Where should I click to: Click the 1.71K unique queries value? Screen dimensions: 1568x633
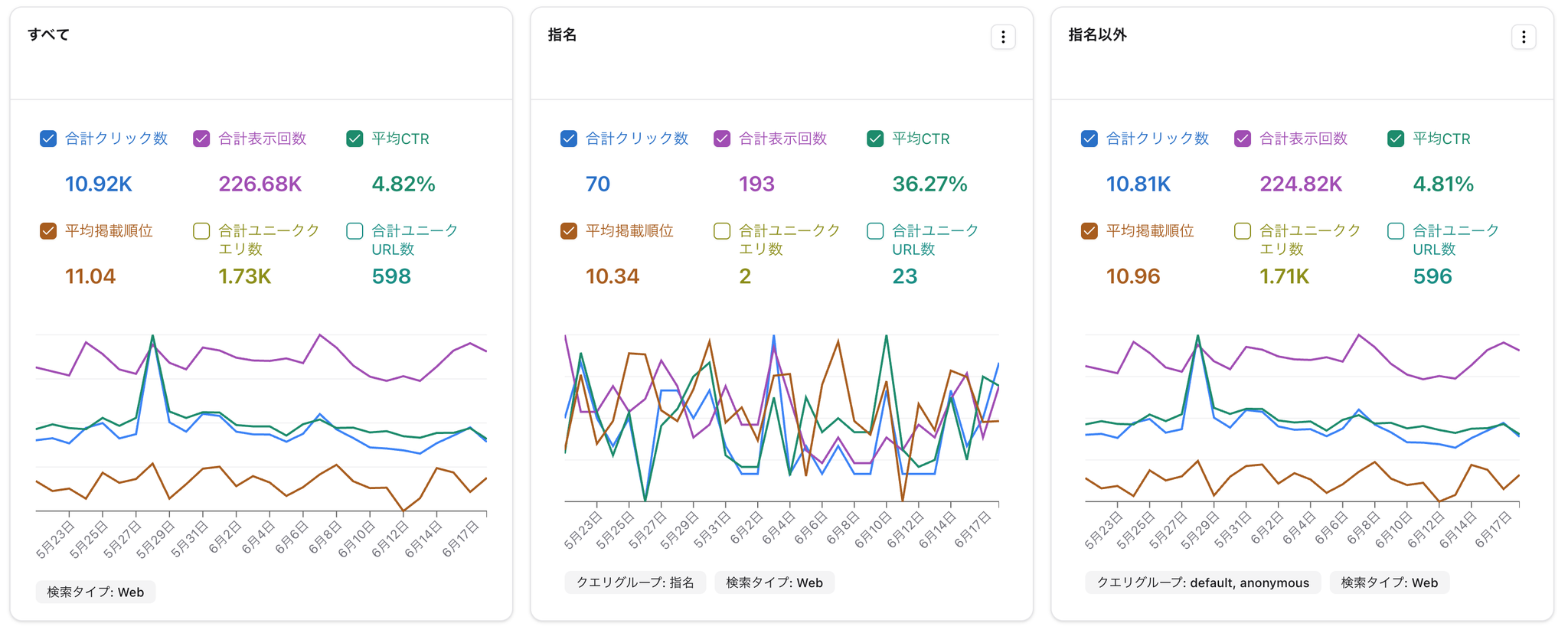tap(1285, 276)
